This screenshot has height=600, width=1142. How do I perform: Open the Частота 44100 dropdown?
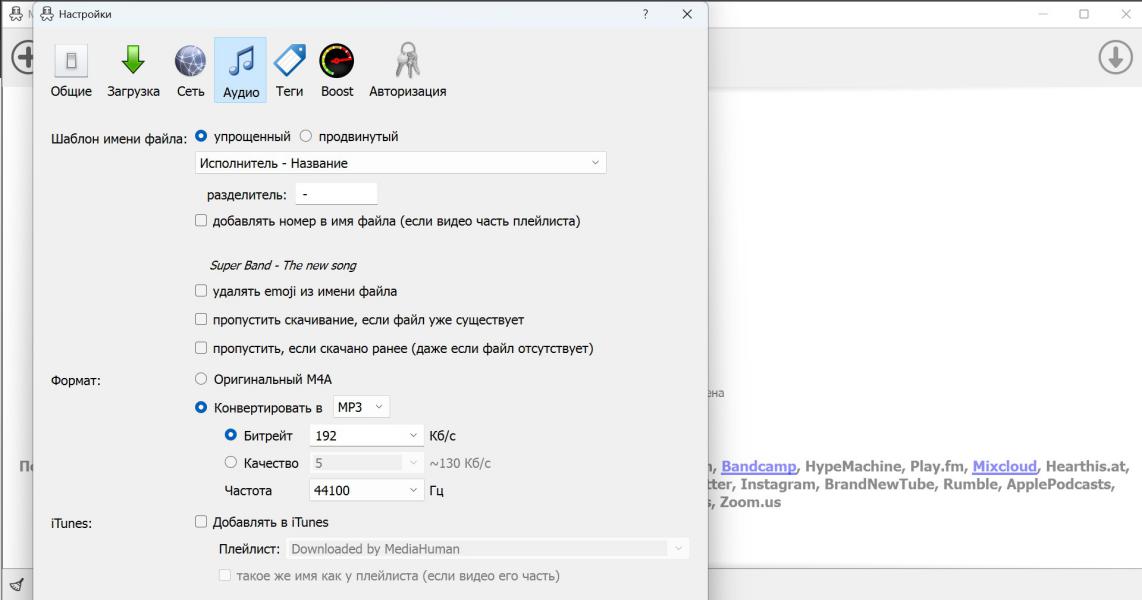tap(368, 491)
